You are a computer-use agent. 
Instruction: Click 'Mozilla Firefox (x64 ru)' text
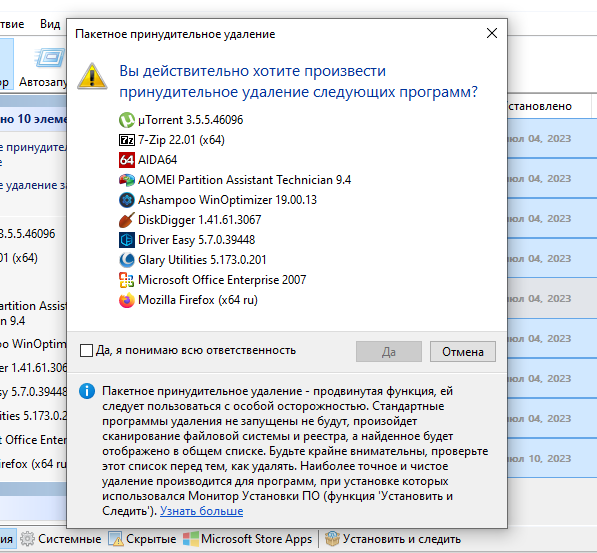click(198, 300)
